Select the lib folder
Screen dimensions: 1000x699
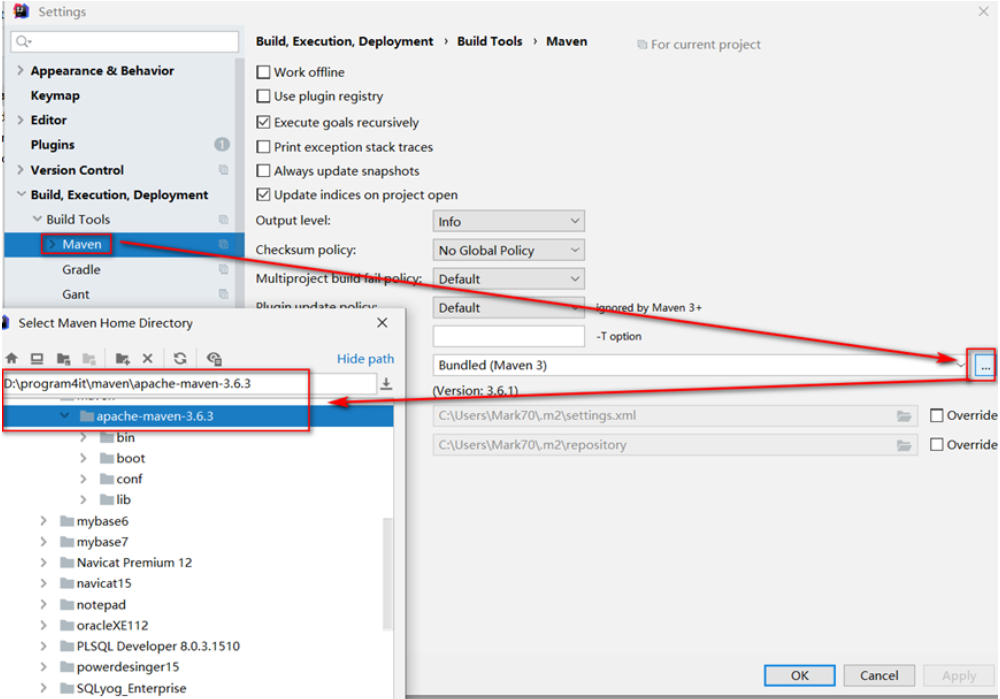pos(123,500)
